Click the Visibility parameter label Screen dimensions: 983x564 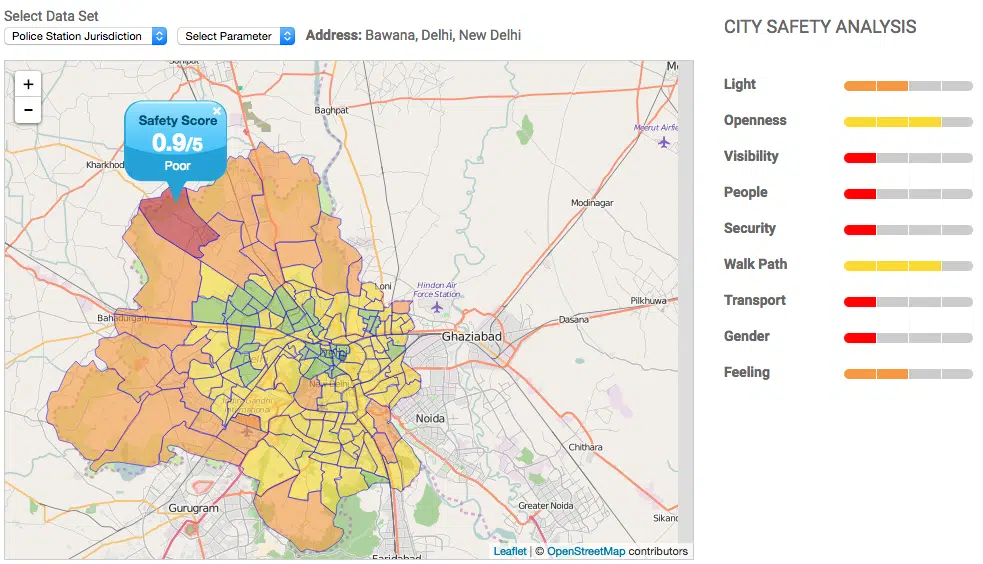[751, 157]
